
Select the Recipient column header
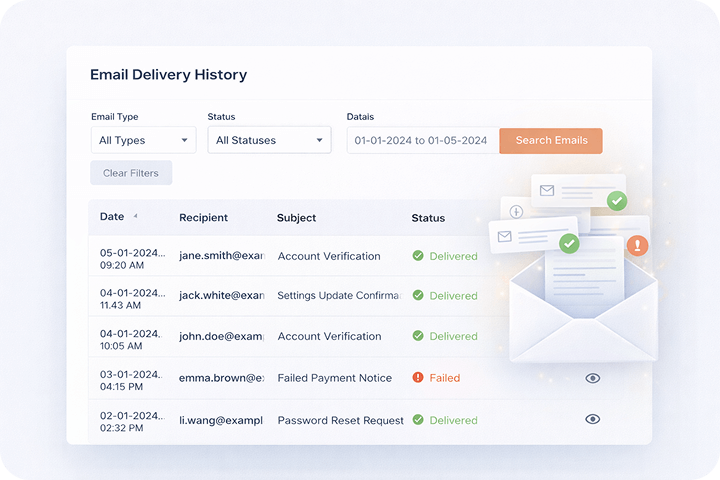click(203, 217)
